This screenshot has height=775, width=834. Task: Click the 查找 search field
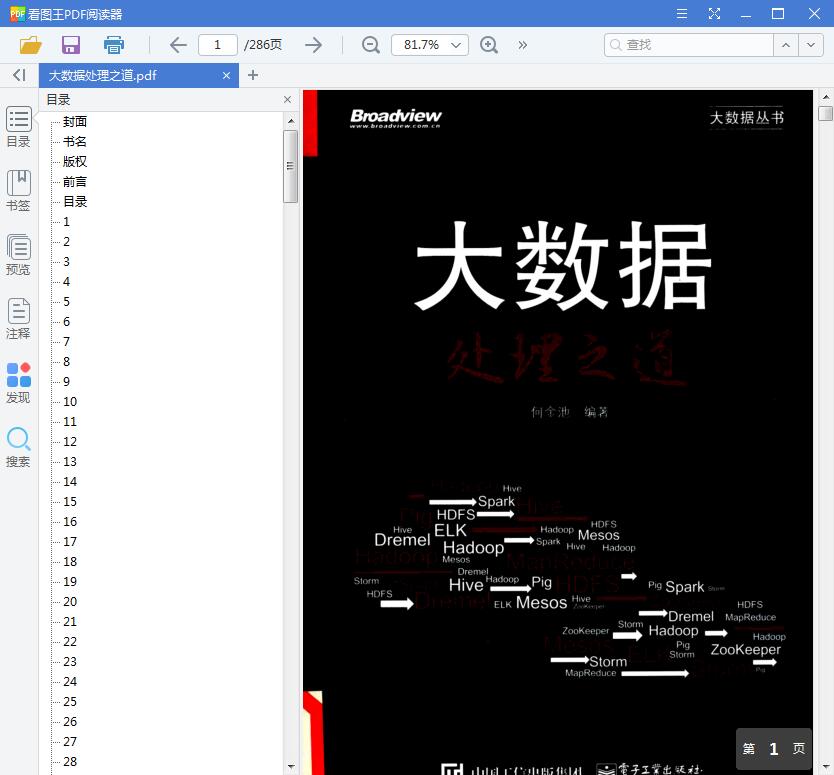[688, 45]
